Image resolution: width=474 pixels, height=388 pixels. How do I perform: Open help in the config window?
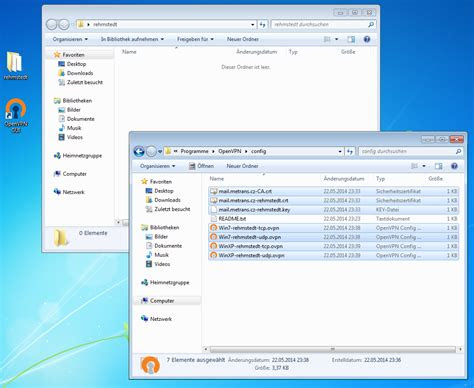(454, 166)
